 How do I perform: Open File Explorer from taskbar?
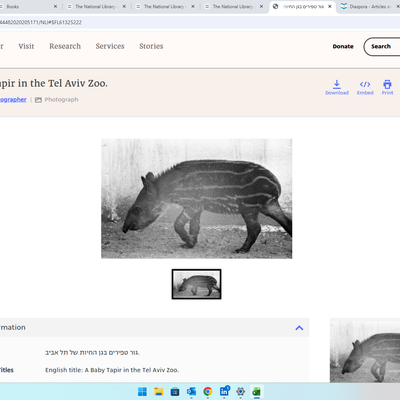[x=158, y=392]
